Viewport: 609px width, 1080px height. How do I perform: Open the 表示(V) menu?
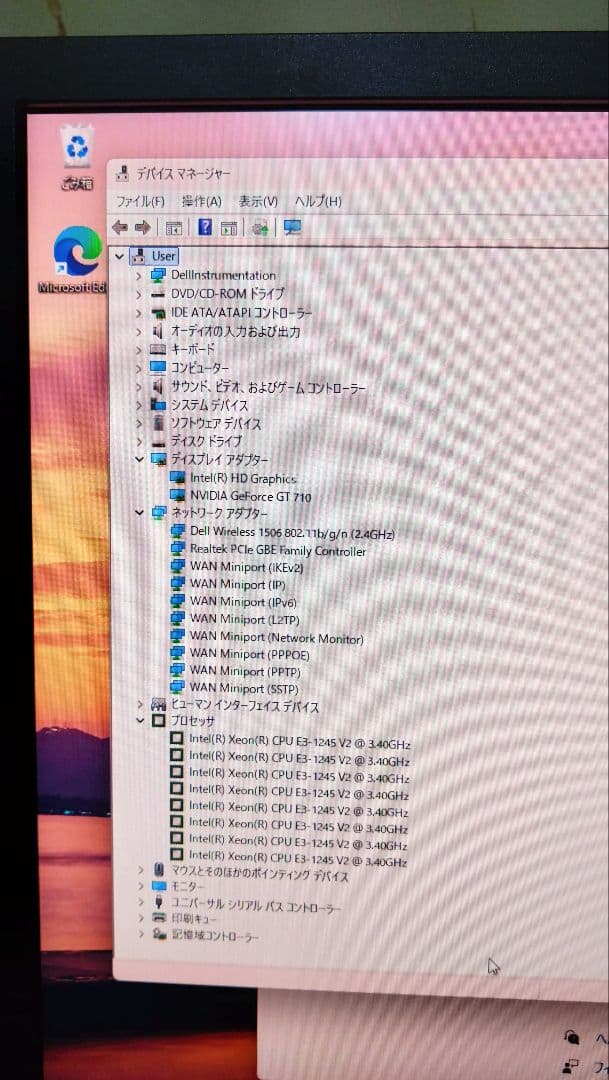point(258,202)
